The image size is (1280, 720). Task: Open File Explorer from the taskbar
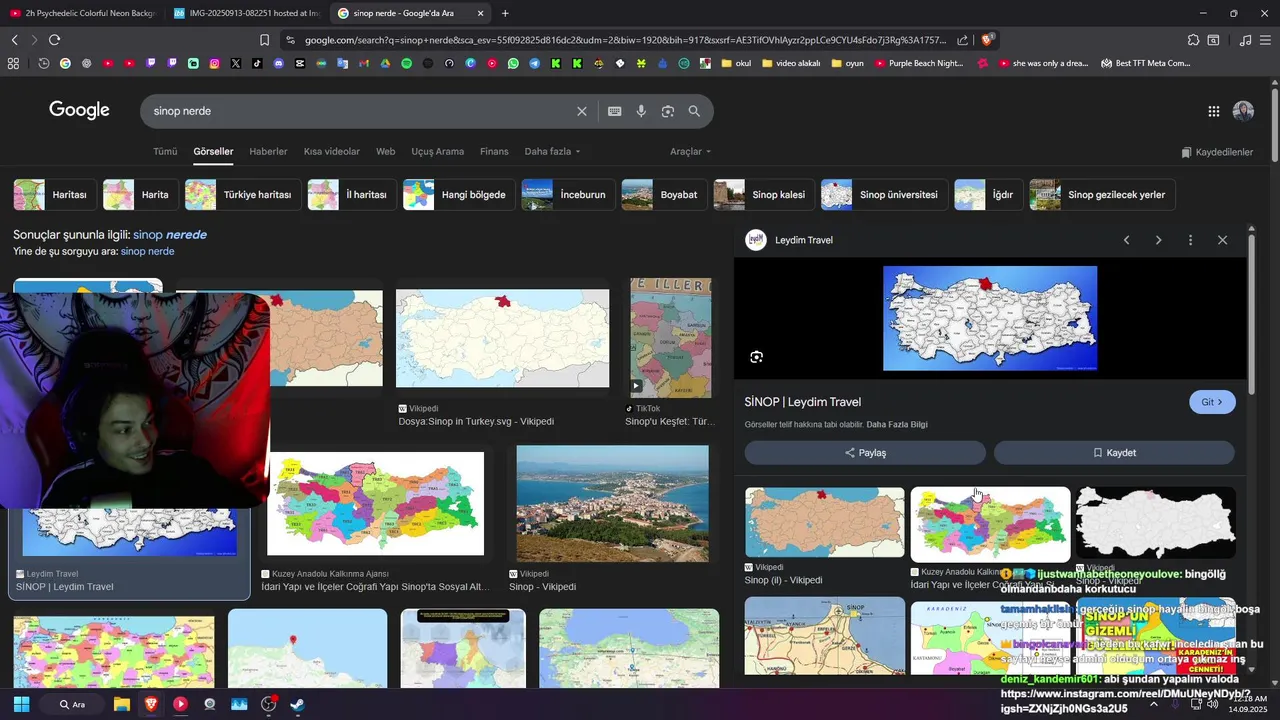121,704
